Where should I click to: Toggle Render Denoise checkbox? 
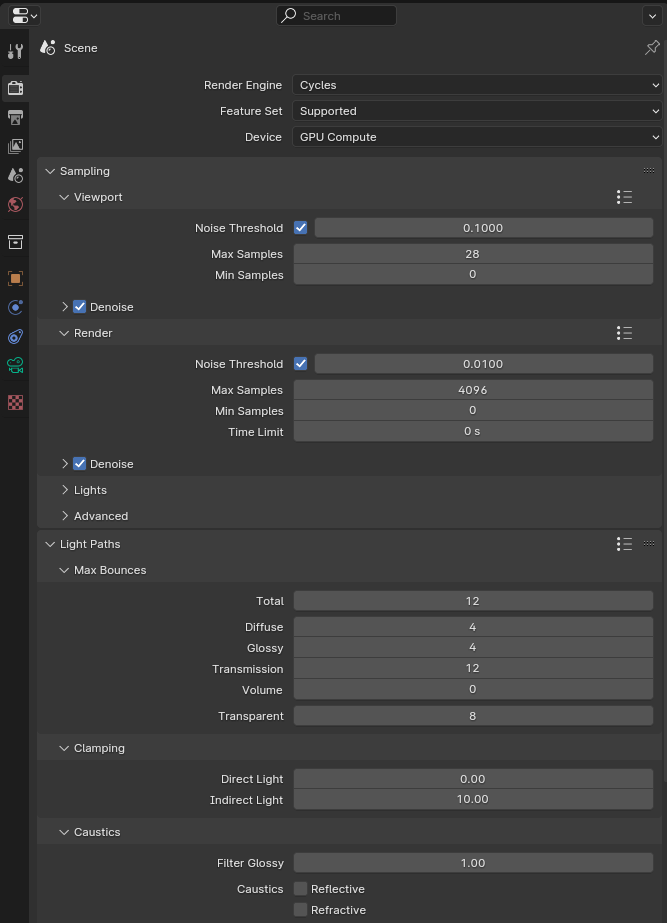pyautogui.click(x=80, y=464)
